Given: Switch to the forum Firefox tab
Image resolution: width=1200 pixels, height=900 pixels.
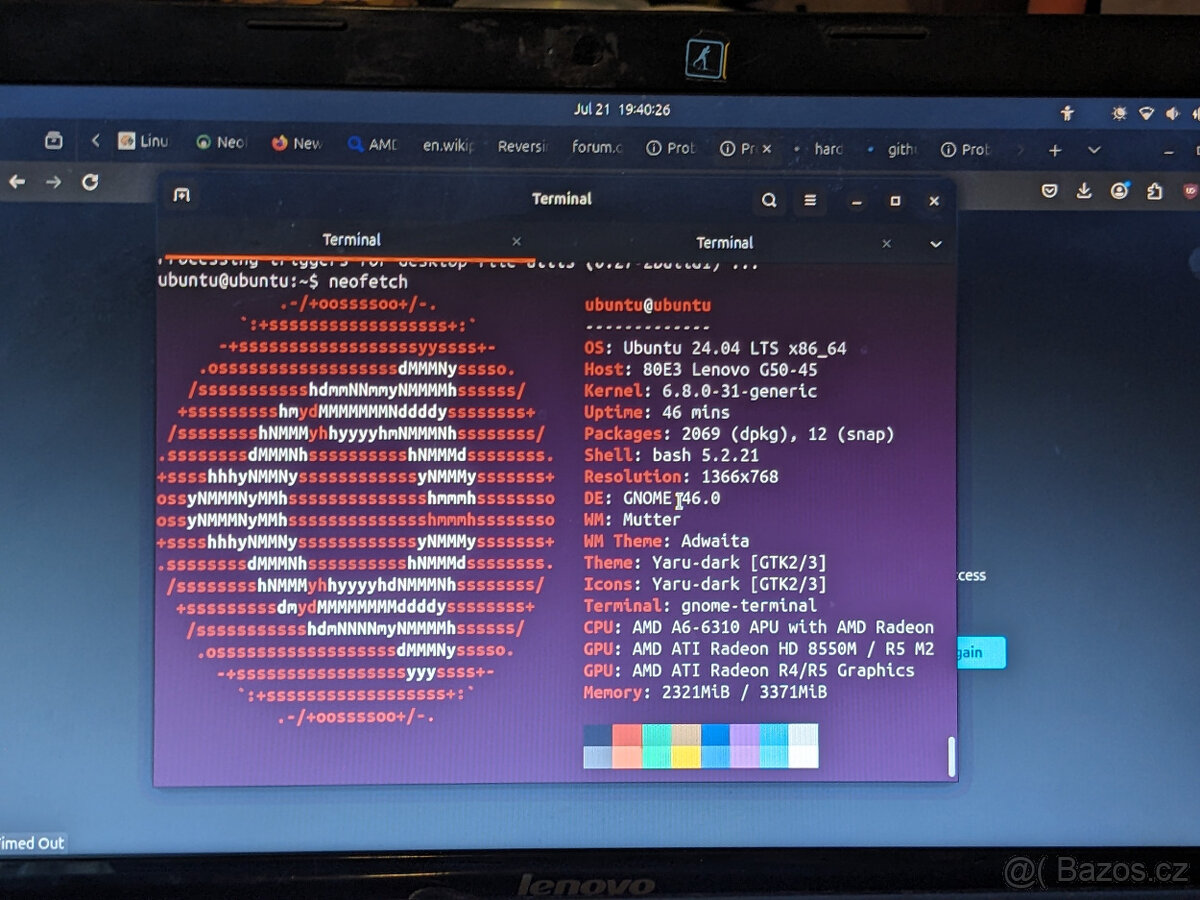Looking at the screenshot, I should 597,147.
